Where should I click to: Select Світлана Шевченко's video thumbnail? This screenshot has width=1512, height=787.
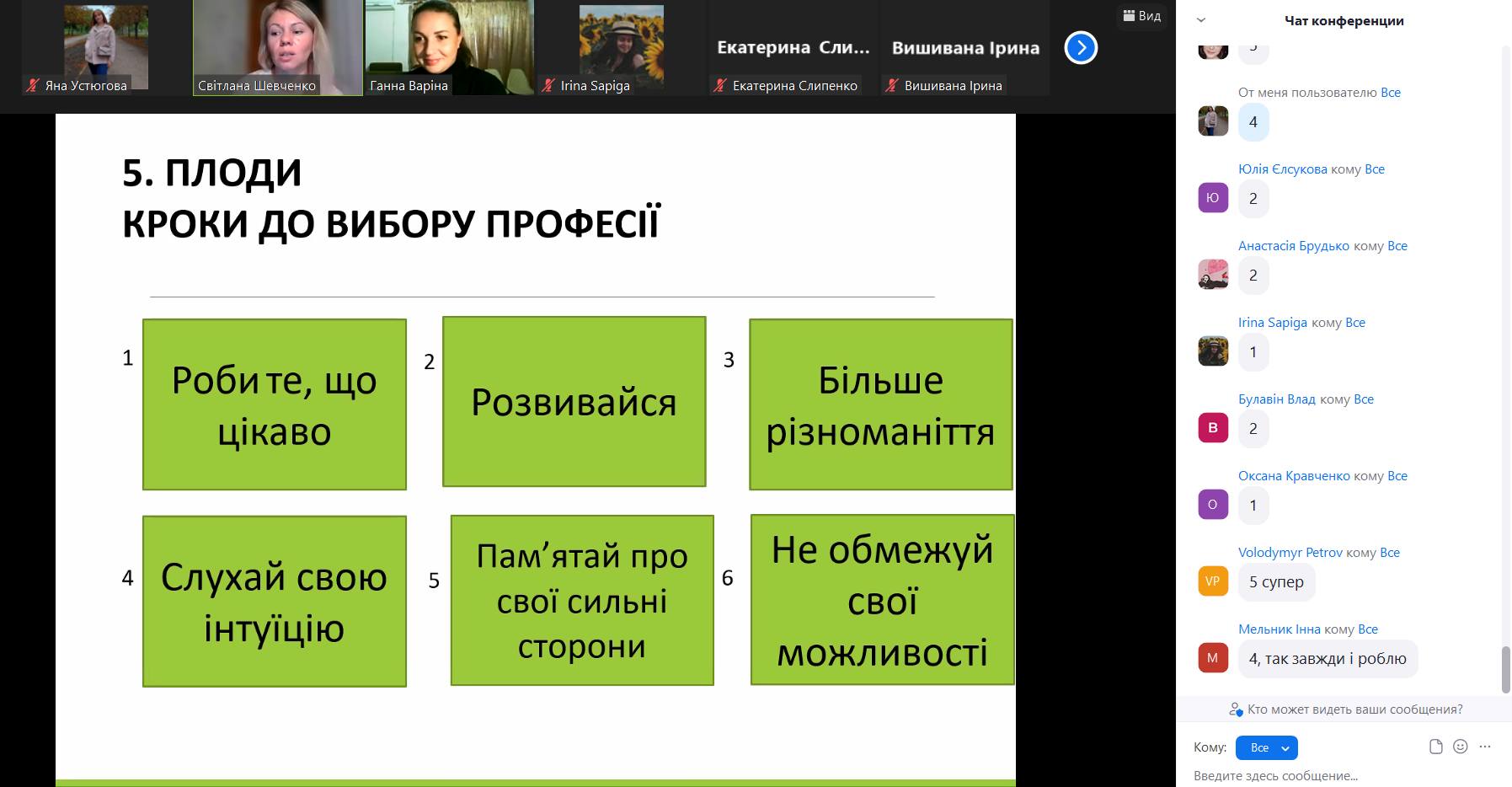[278, 46]
